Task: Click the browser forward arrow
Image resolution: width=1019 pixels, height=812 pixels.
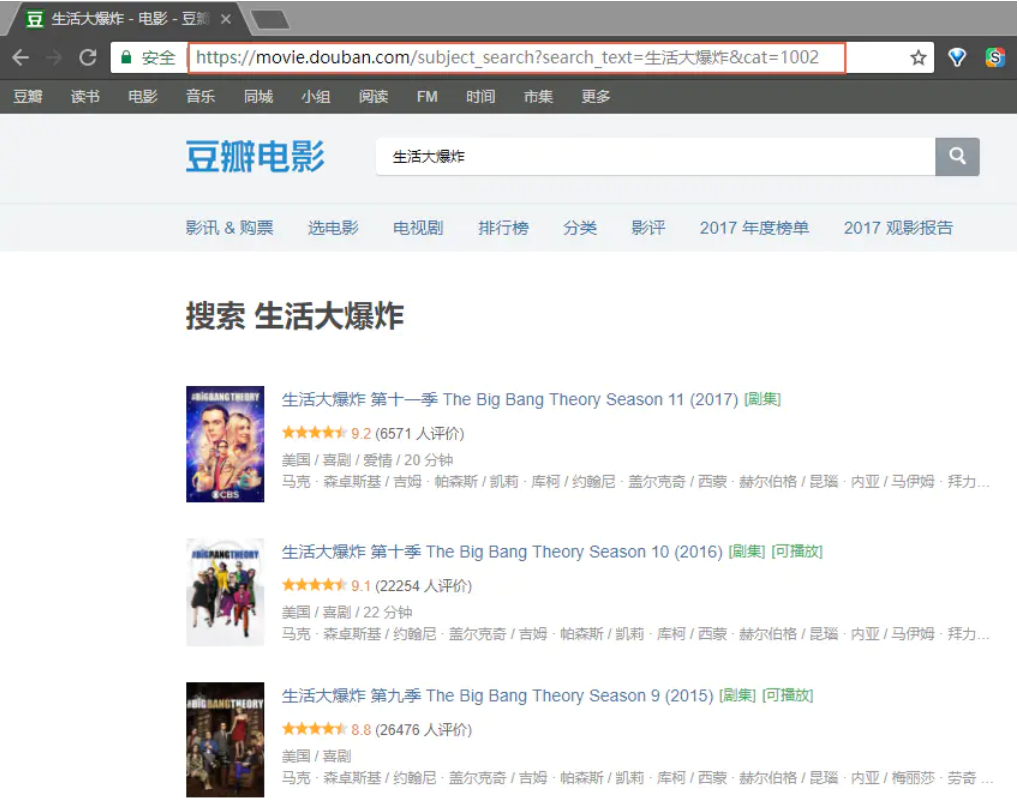Action: pos(54,58)
